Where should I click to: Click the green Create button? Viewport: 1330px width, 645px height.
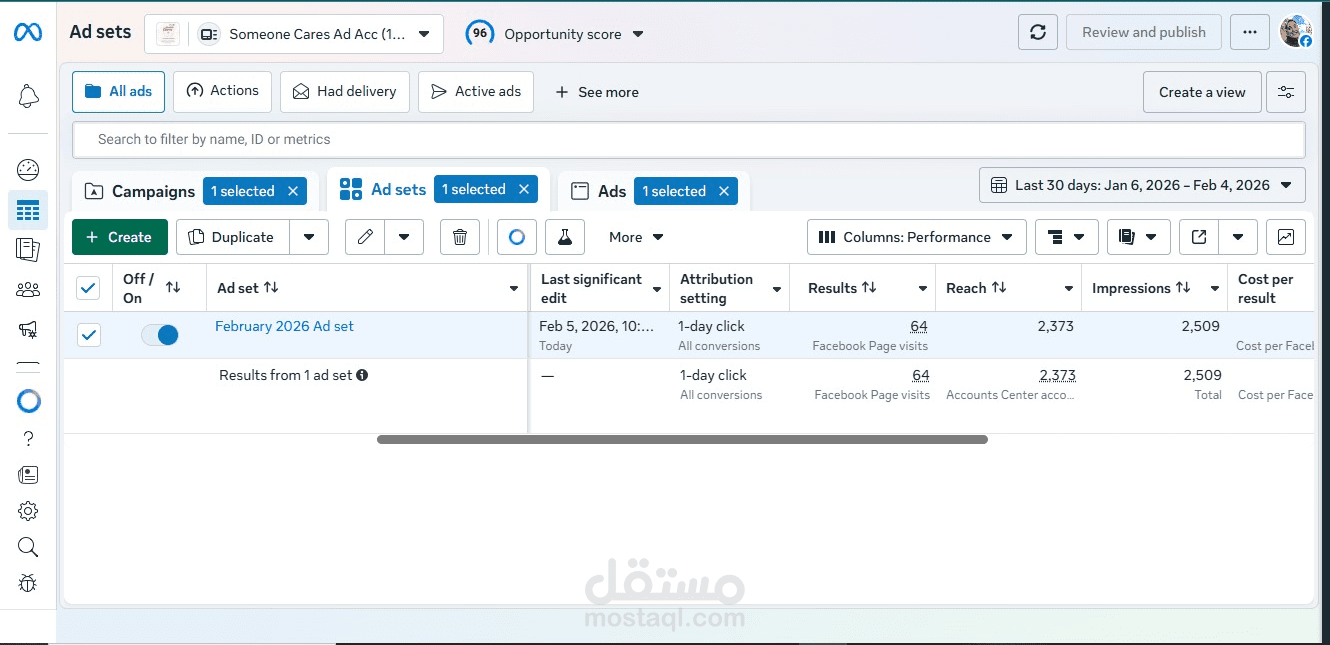pos(120,237)
